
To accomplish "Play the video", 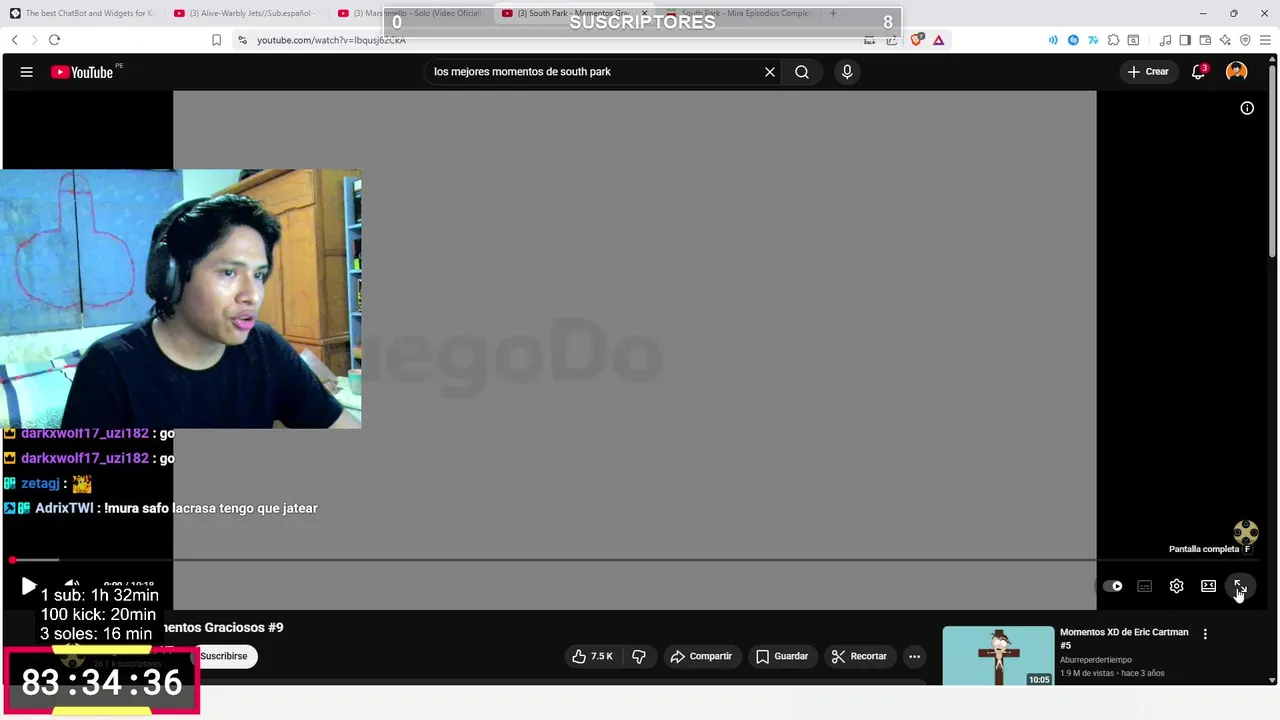I will 28,586.
